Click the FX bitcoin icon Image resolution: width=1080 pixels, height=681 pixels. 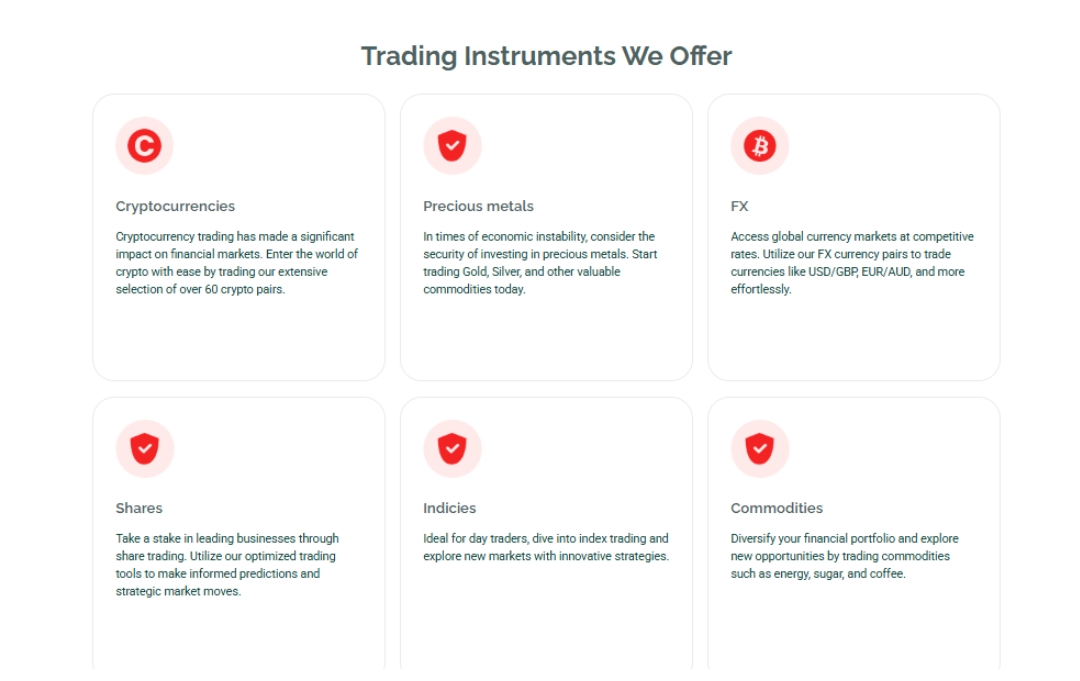click(x=760, y=147)
